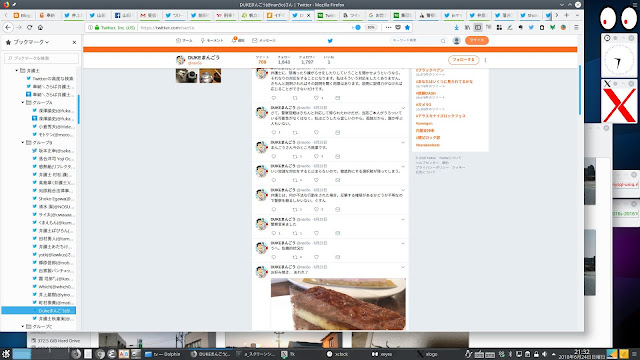
Task: Reset the 80% zoom indicator
Action: (x=371, y=27)
